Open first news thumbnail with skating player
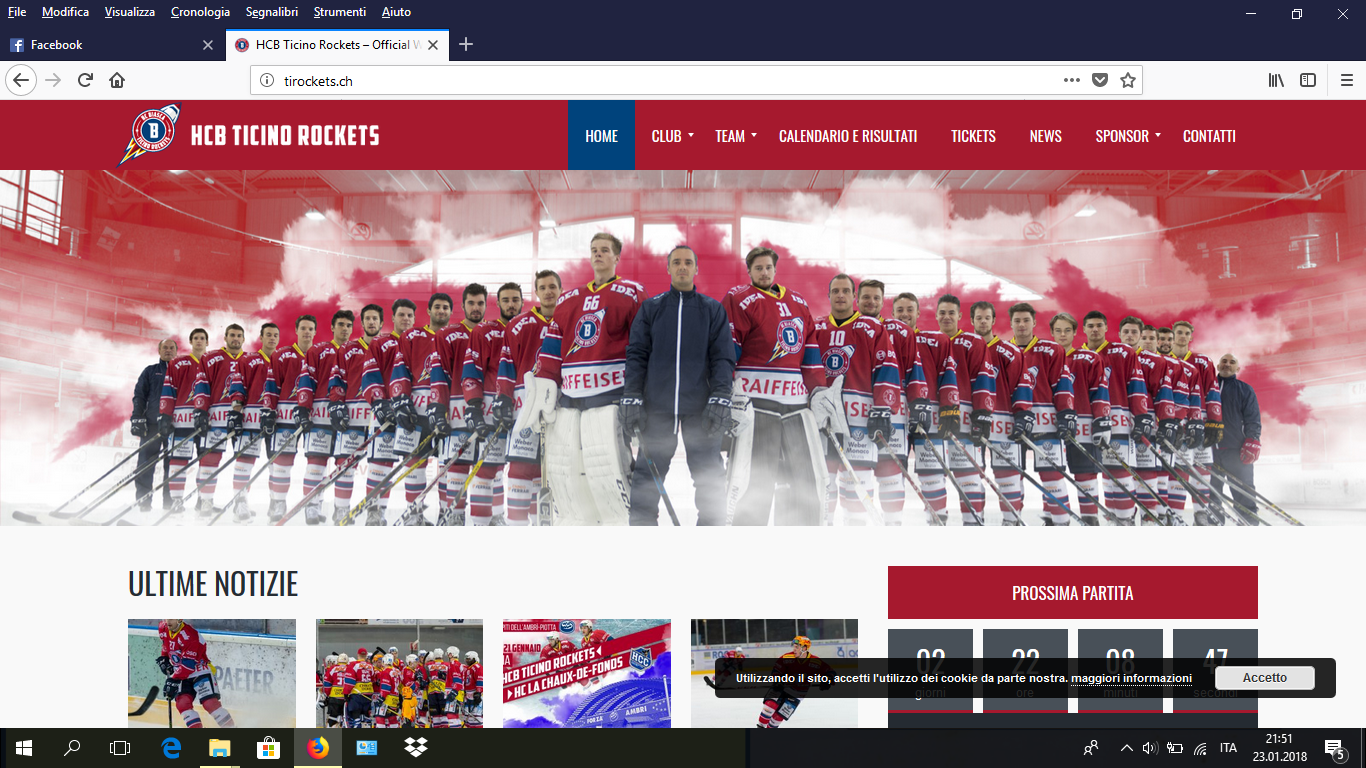The width and height of the screenshot is (1366, 768). pyautogui.click(x=212, y=673)
